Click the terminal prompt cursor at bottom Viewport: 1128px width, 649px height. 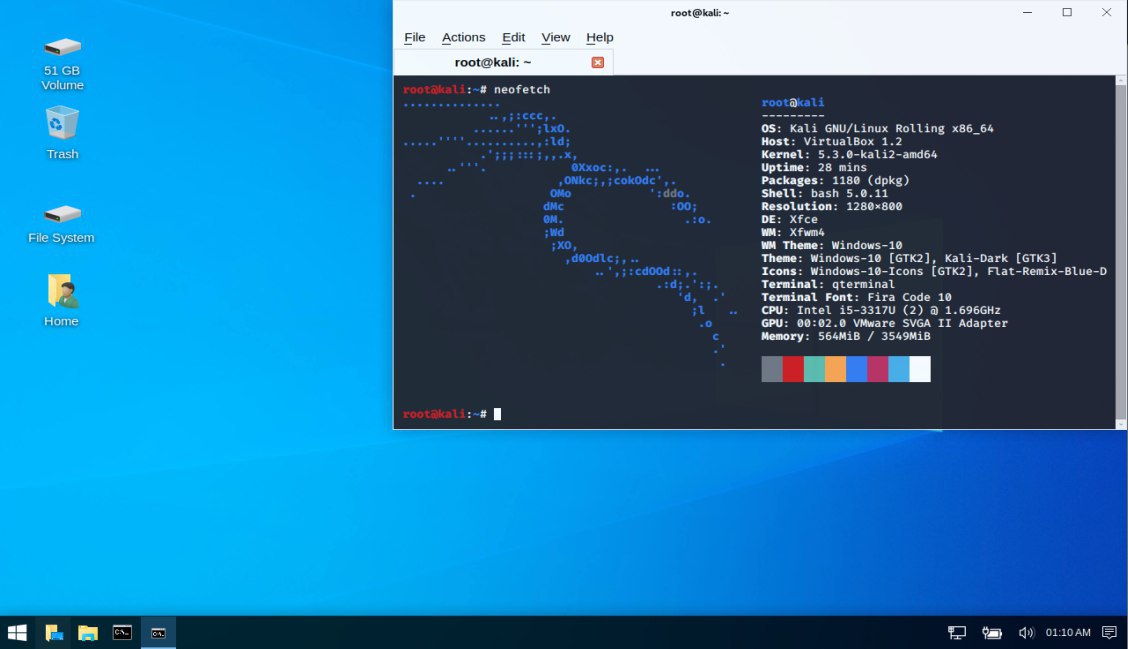coord(497,414)
